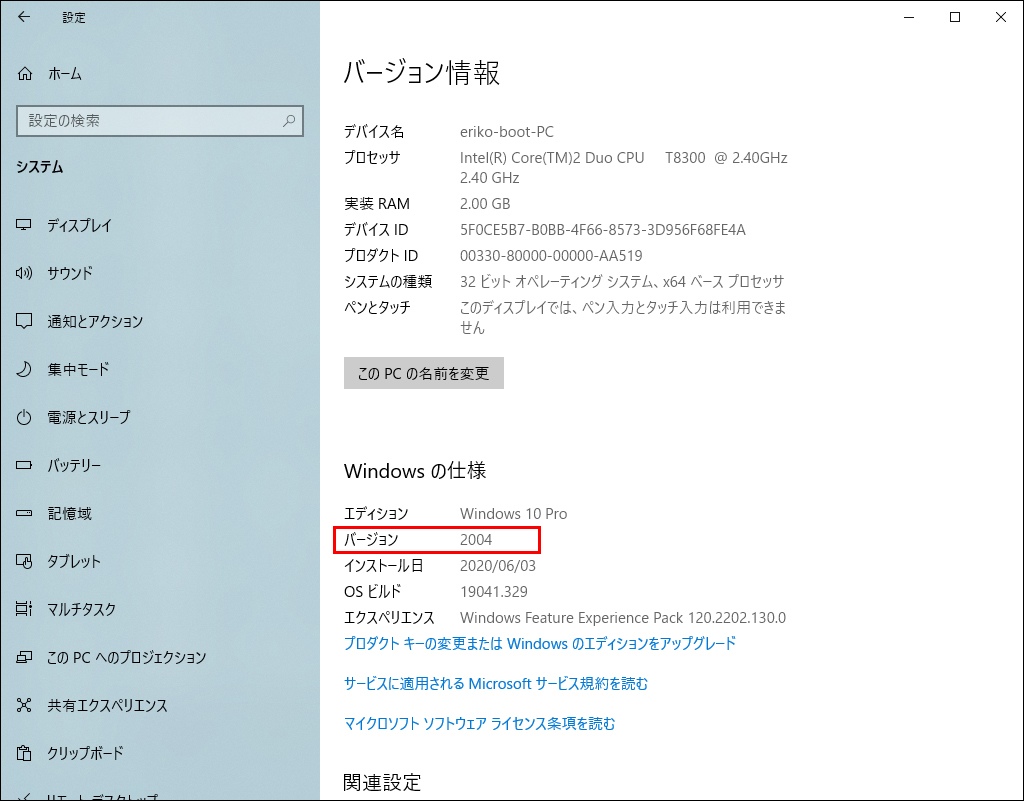This screenshot has height=801, width=1024.
Task: Click install date value 2020/06/03
Action: click(498, 565)
